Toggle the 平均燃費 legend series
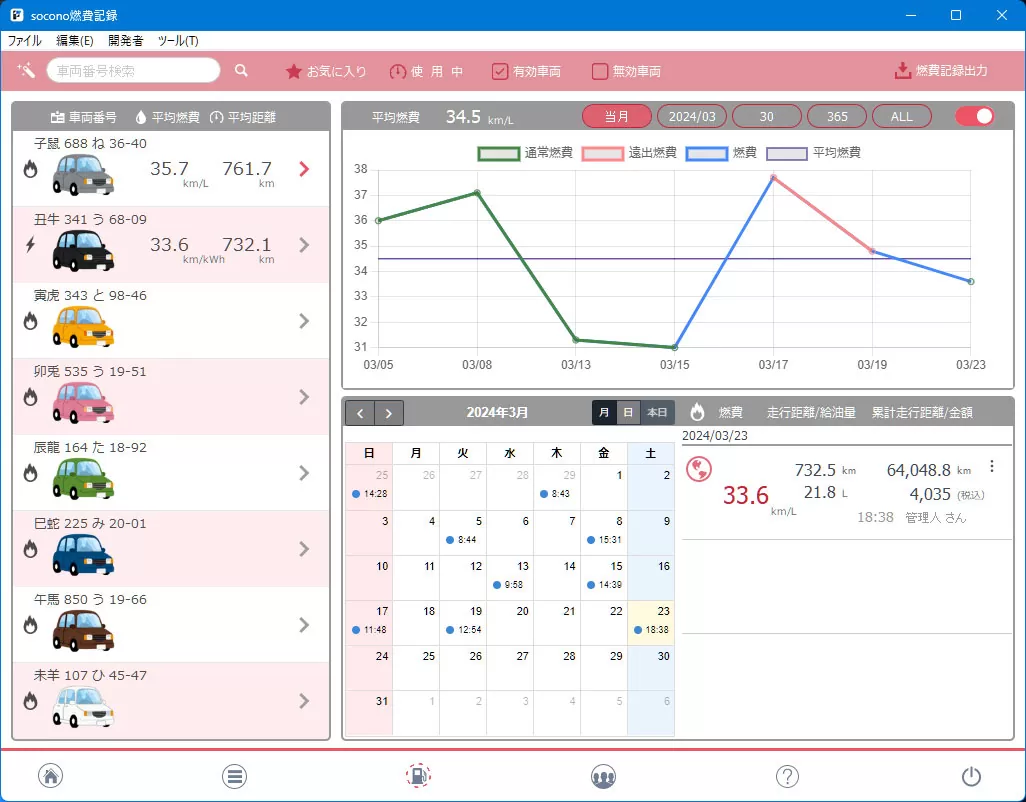Viewport: 1026px width, 802px height. click(813, 153)
